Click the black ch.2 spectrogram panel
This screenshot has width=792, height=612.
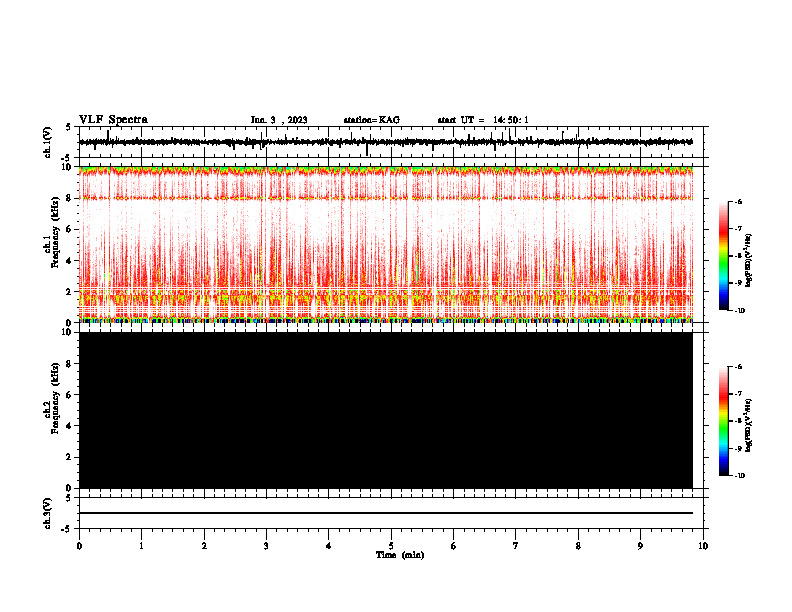(385, 410)
